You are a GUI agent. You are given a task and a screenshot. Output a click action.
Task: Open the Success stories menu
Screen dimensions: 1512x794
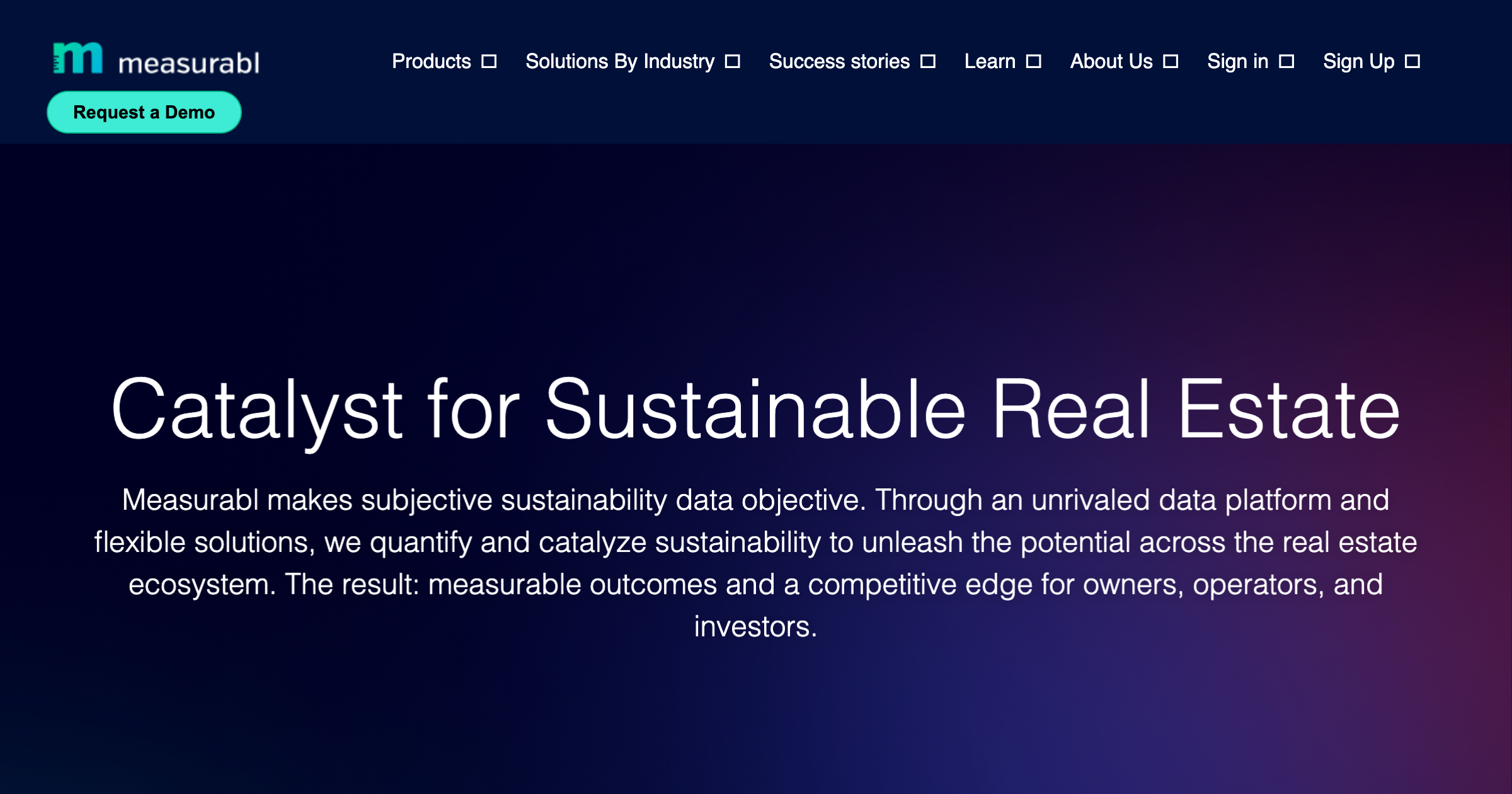839,61
